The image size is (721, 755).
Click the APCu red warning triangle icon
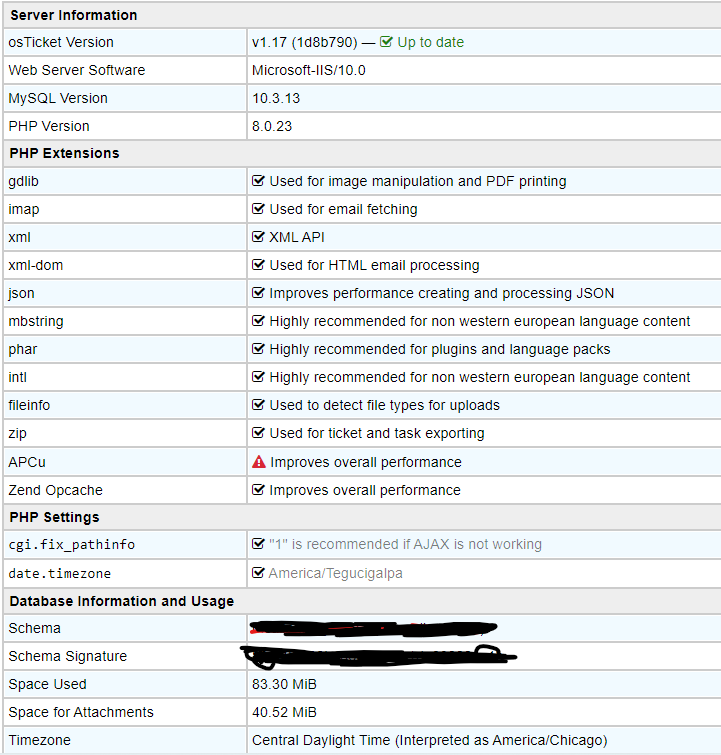tap(259, 462)
